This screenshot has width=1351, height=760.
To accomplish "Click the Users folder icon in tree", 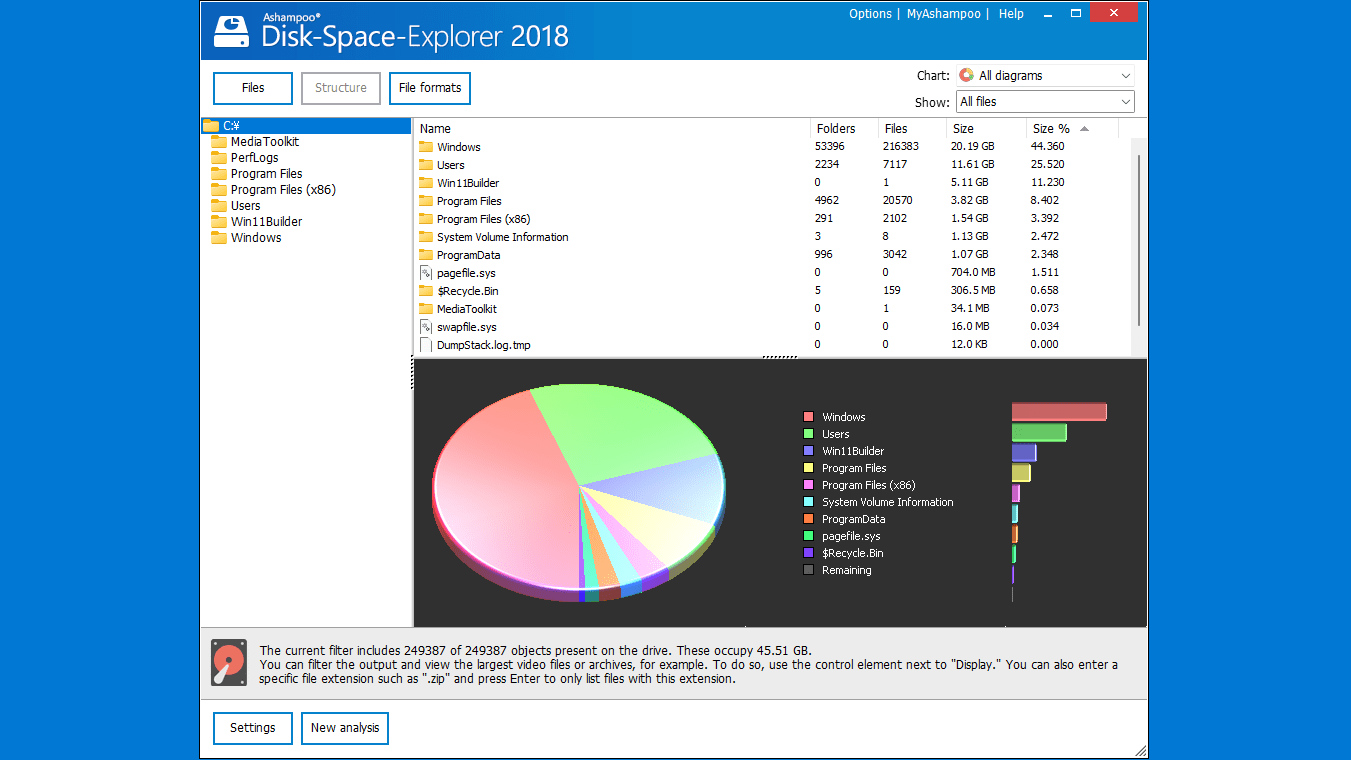I will [219, 206].
